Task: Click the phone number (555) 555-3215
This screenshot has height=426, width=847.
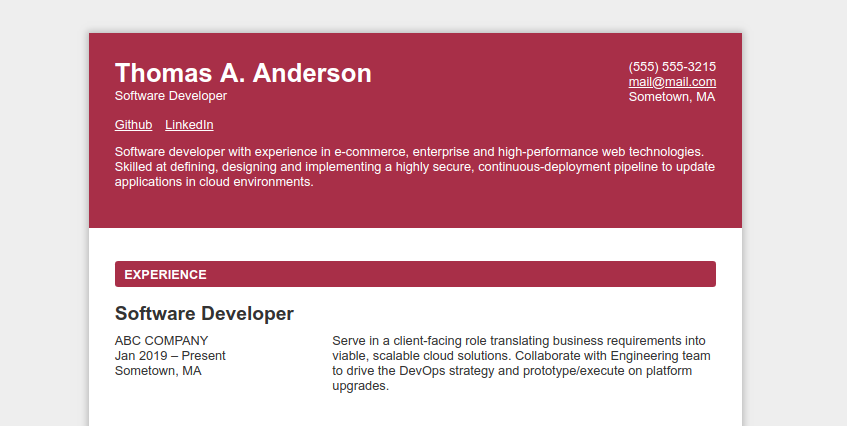Action: (672, 67)
